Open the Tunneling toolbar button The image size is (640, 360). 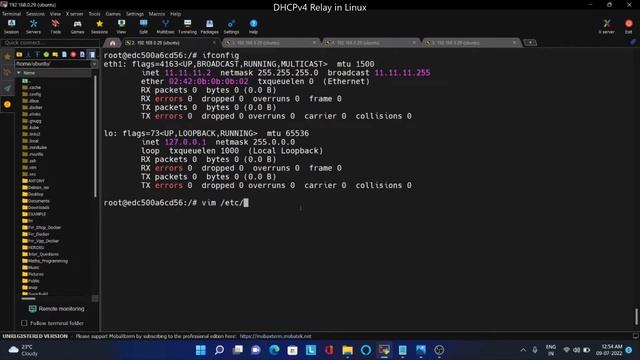click(x=187, y=27)
